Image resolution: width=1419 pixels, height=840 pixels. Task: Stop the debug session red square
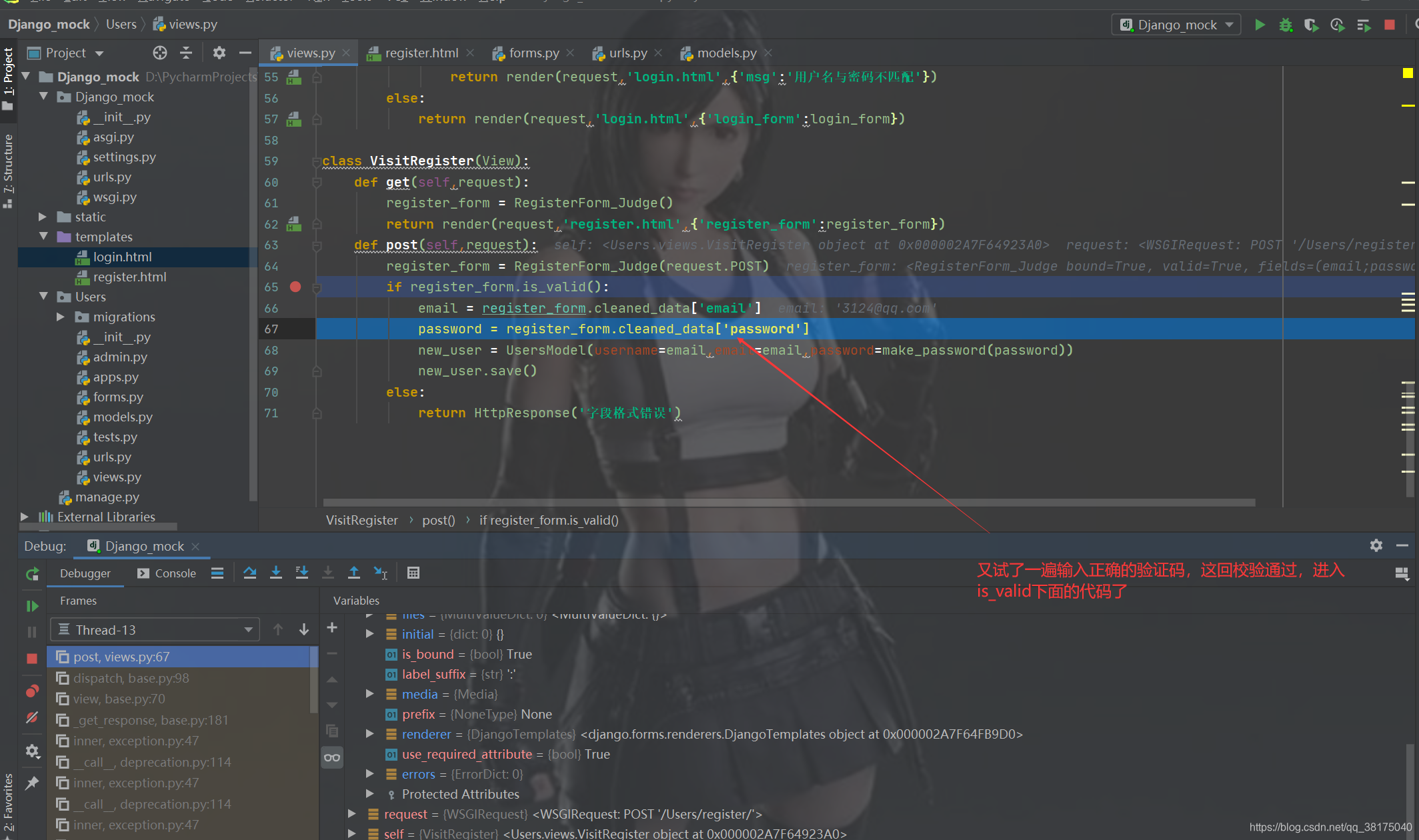click(x=32, y=658)
